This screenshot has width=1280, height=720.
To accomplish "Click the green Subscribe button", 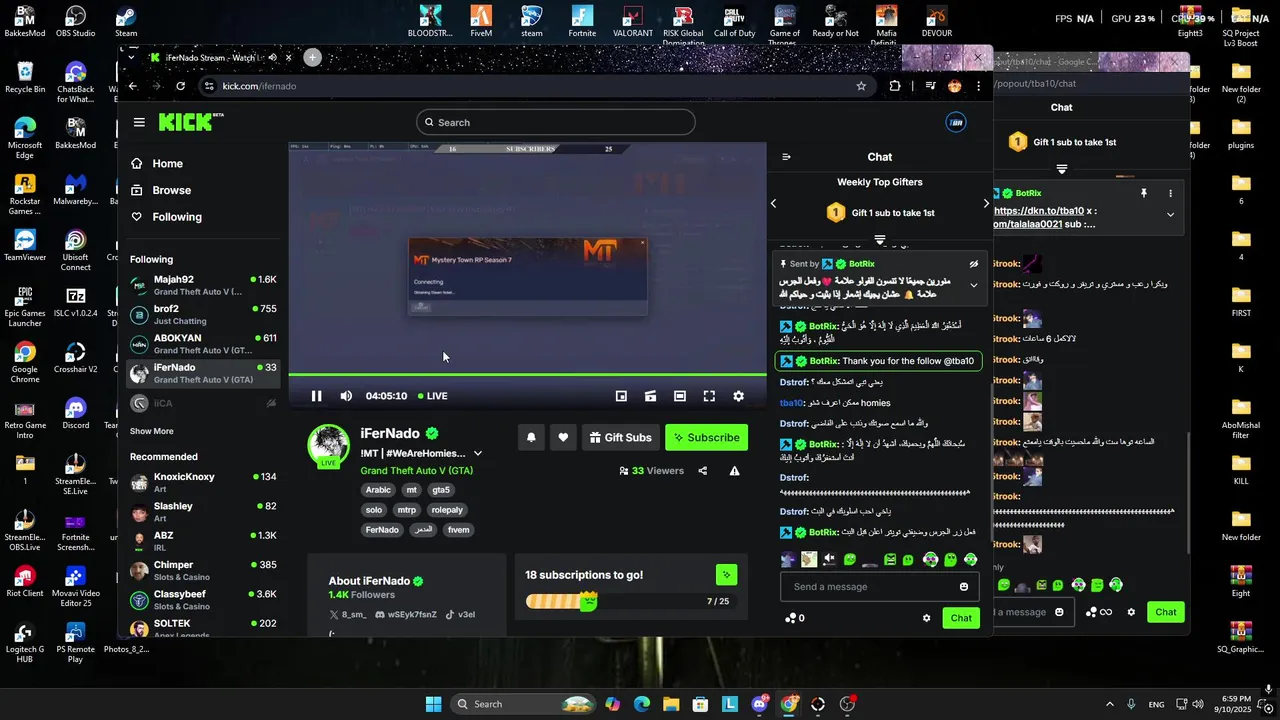I will [x=707, y=437].
